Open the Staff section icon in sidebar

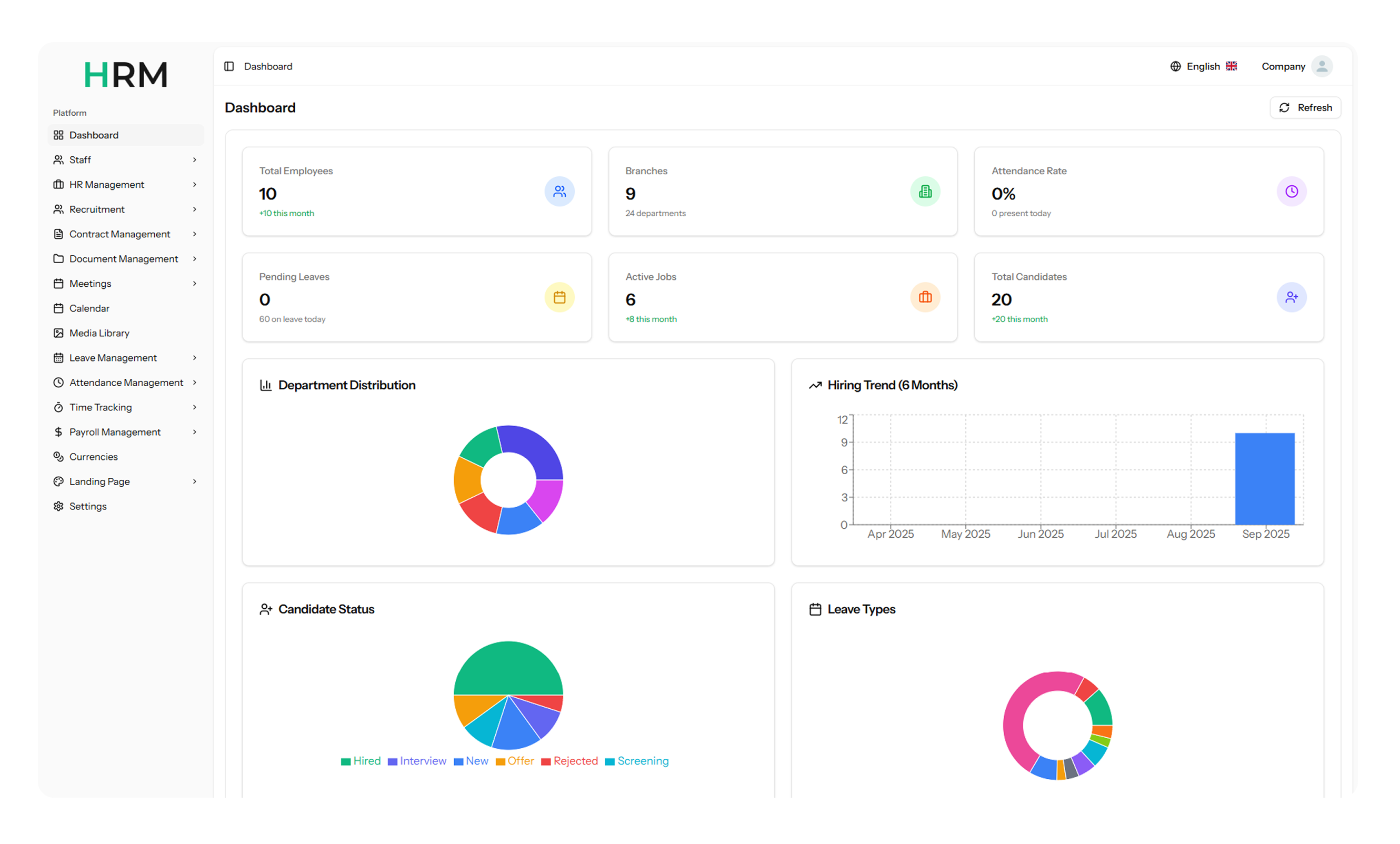click(58, 159)
